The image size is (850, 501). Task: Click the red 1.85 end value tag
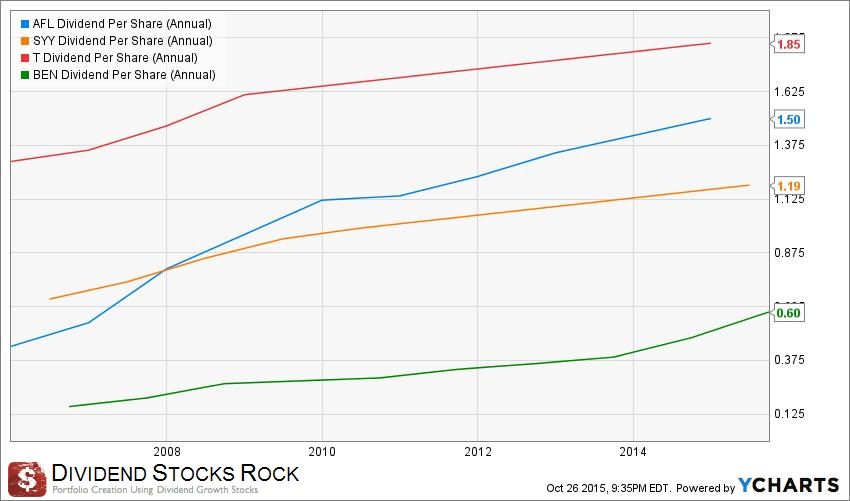(x=788, y=44)
